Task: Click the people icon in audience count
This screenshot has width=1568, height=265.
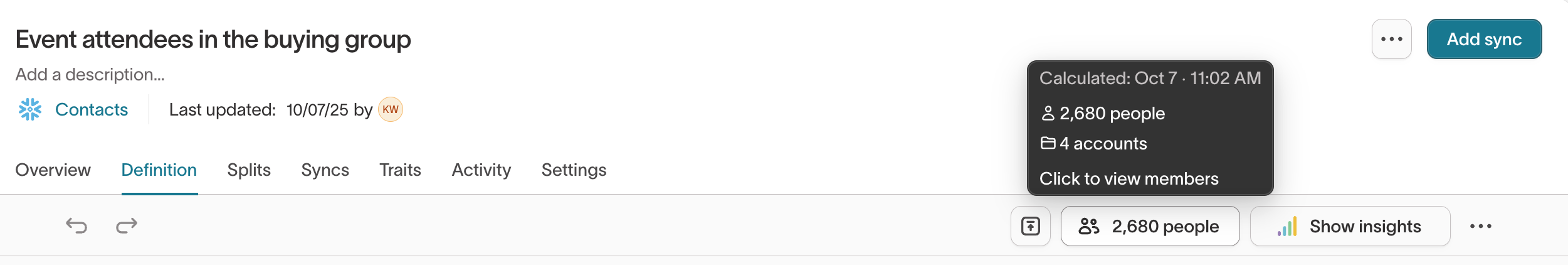Action: pos(1089,226)
